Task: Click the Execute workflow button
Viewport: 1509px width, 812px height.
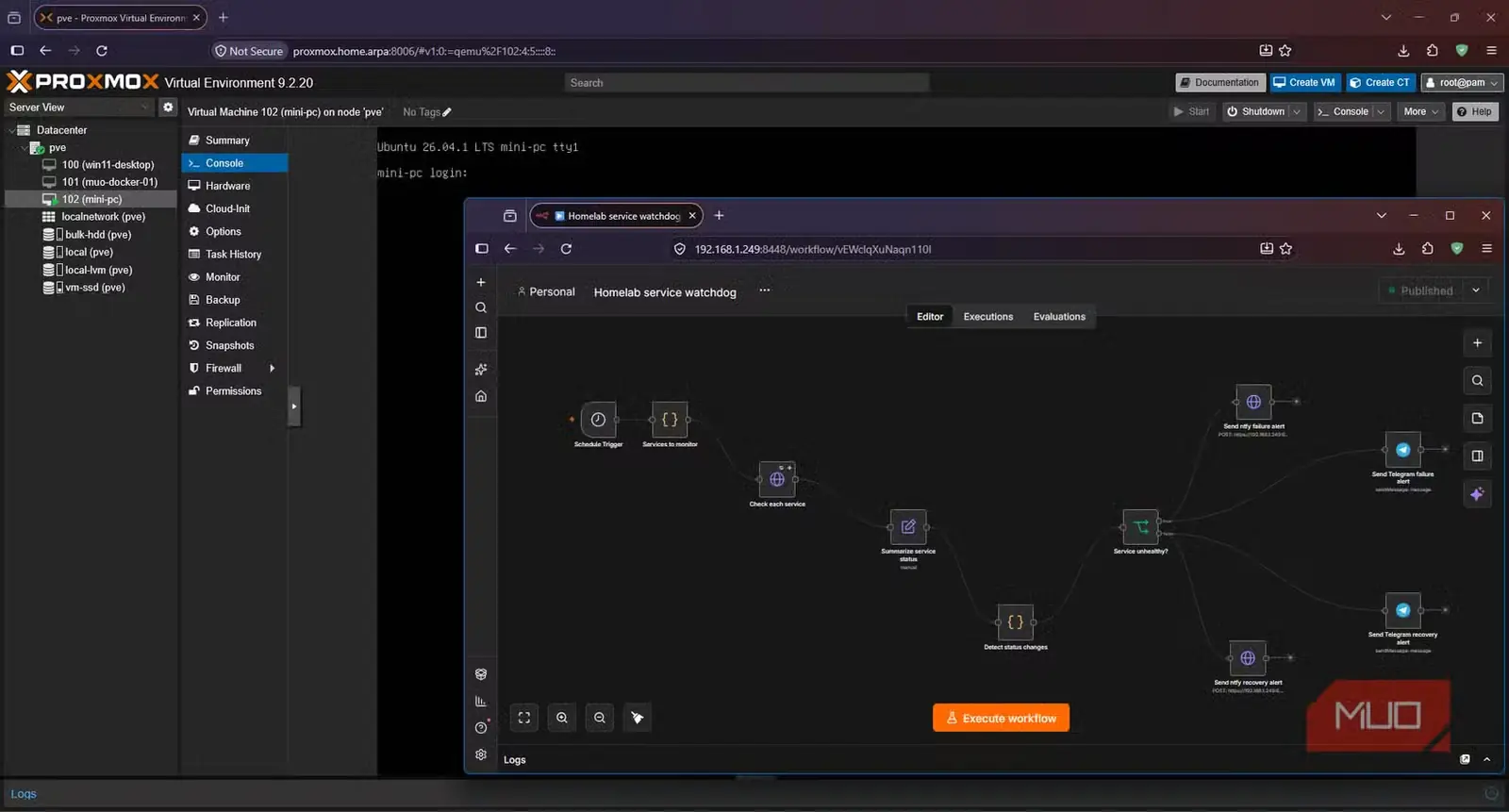Action: tap(1001, 718)
